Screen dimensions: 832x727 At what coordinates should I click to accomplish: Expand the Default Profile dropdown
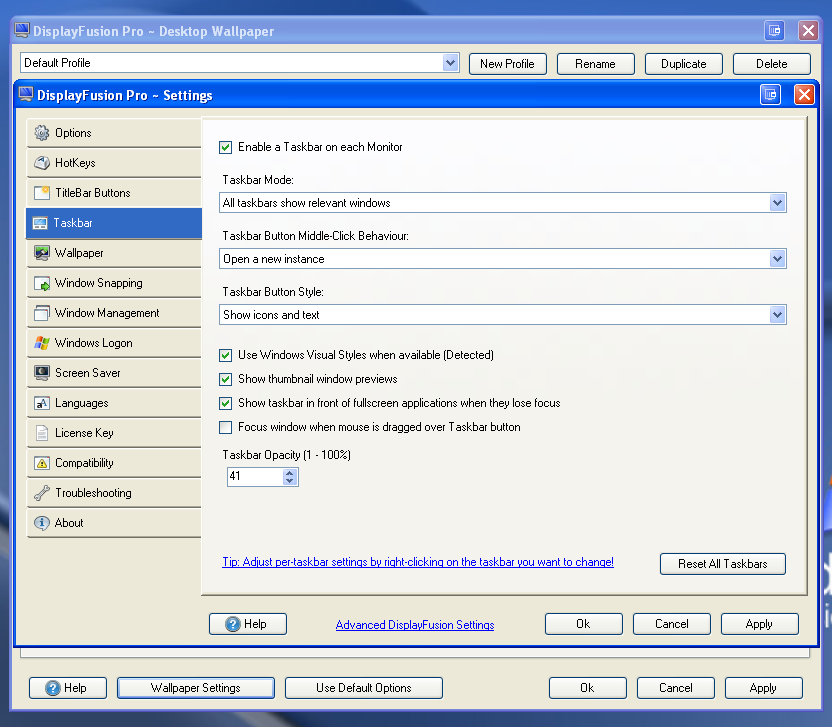455,63
